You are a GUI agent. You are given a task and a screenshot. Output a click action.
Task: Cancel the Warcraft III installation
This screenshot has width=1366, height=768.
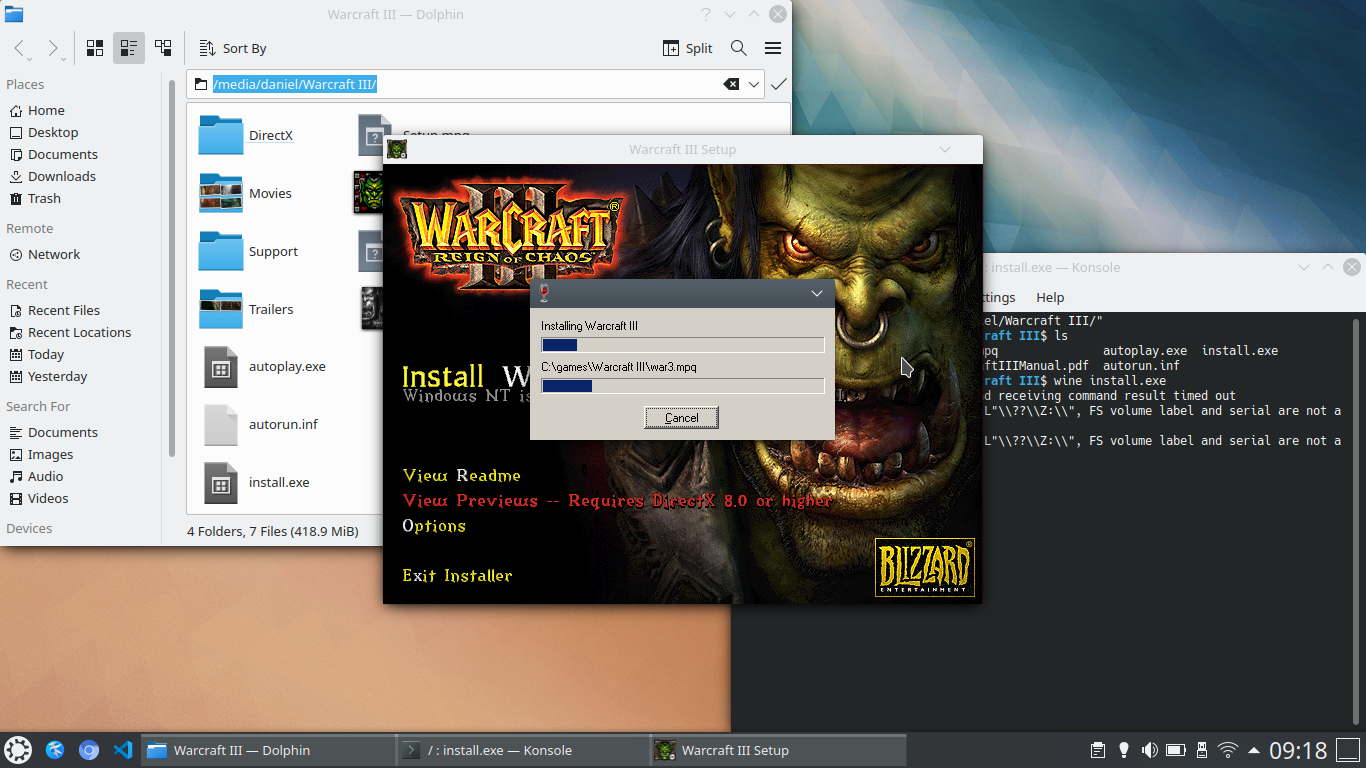(x=681, y=417)
